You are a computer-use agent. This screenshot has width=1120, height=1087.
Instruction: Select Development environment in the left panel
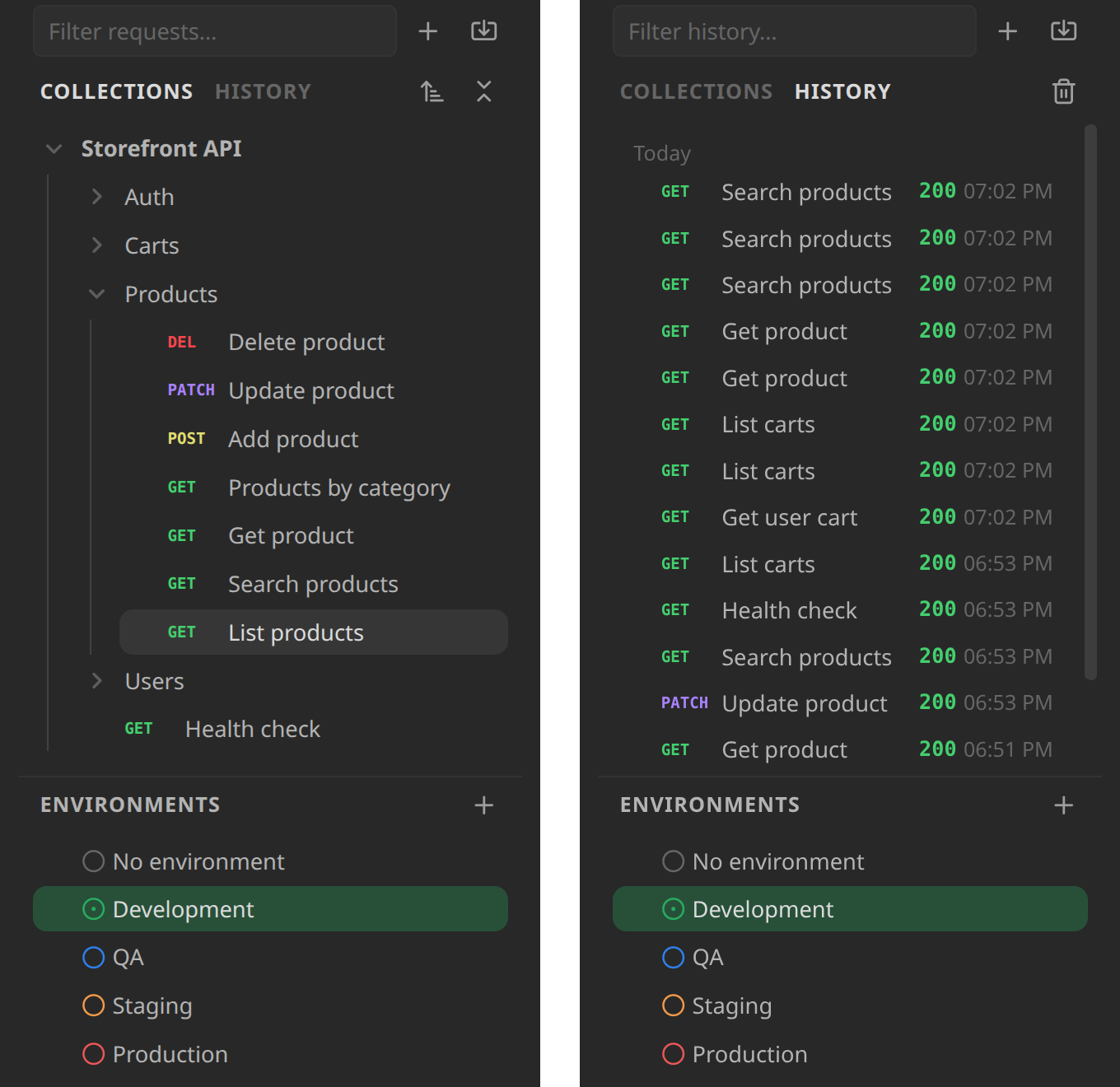(270, 909)
